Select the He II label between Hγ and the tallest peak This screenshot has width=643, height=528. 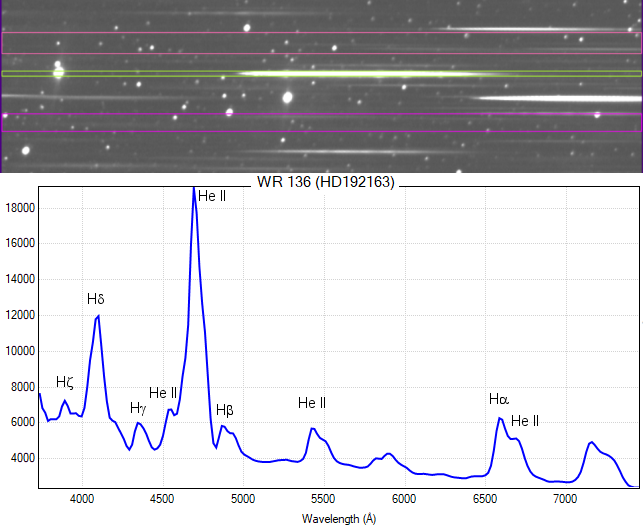pyautogui.click(x=163, y=393)
